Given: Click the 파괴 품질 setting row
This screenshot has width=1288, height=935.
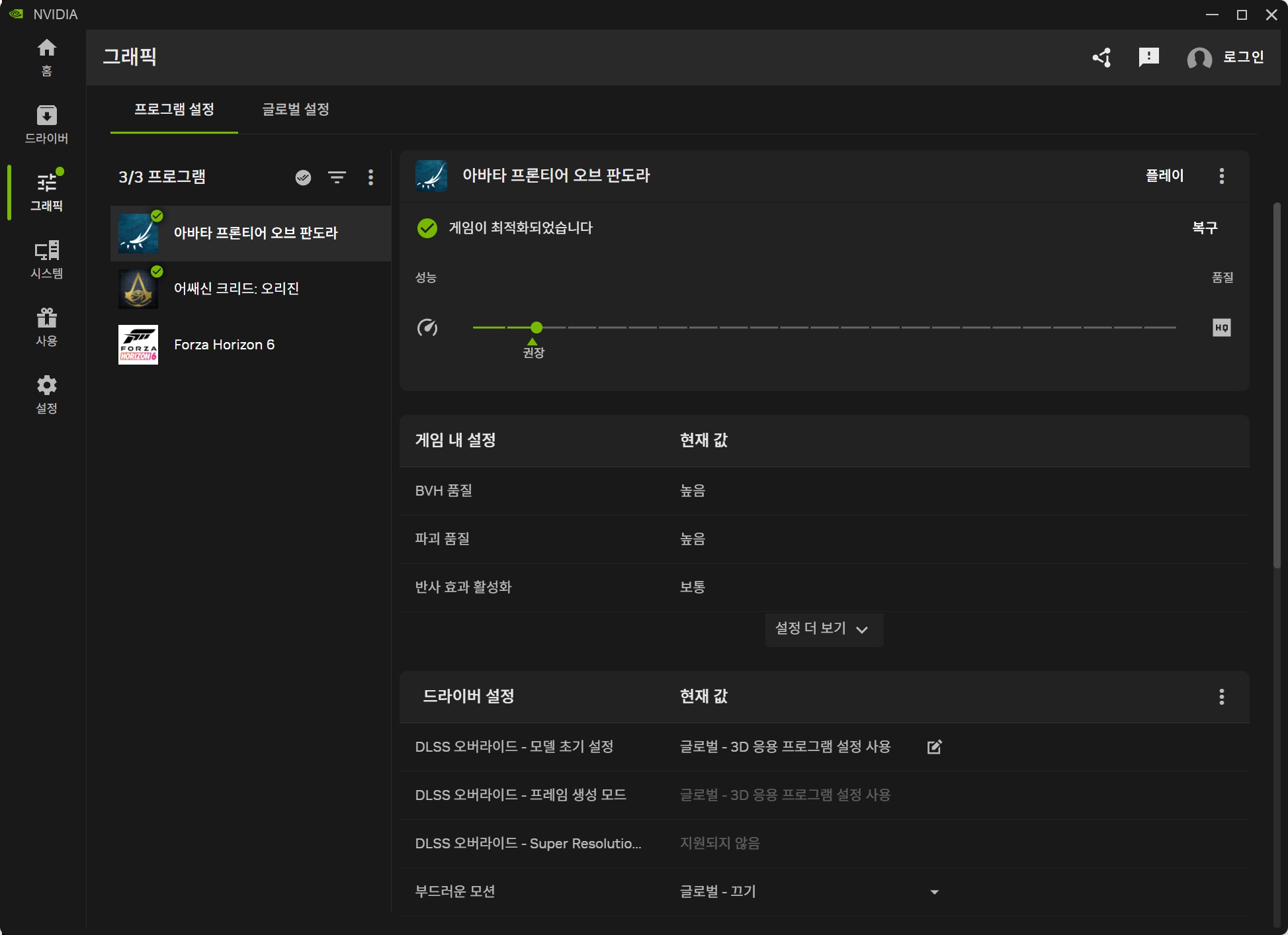Looking at the screenshot, I should (824, 539).
